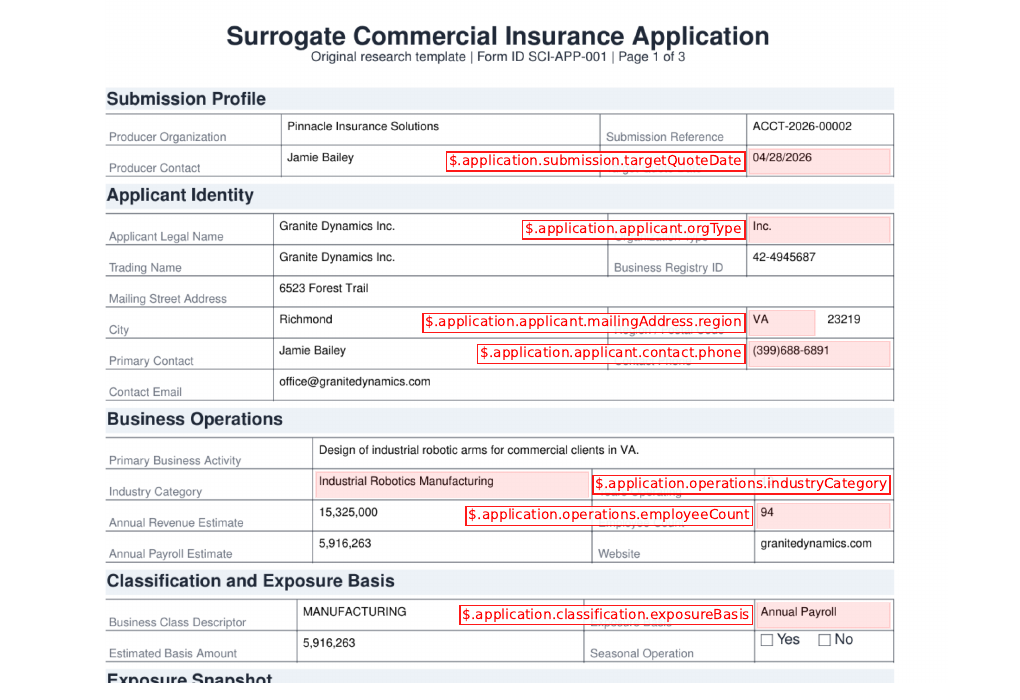Click the organization type field containing Inc.
The width and height of the screenshot is (1020, 700).
tap(820, 229)
